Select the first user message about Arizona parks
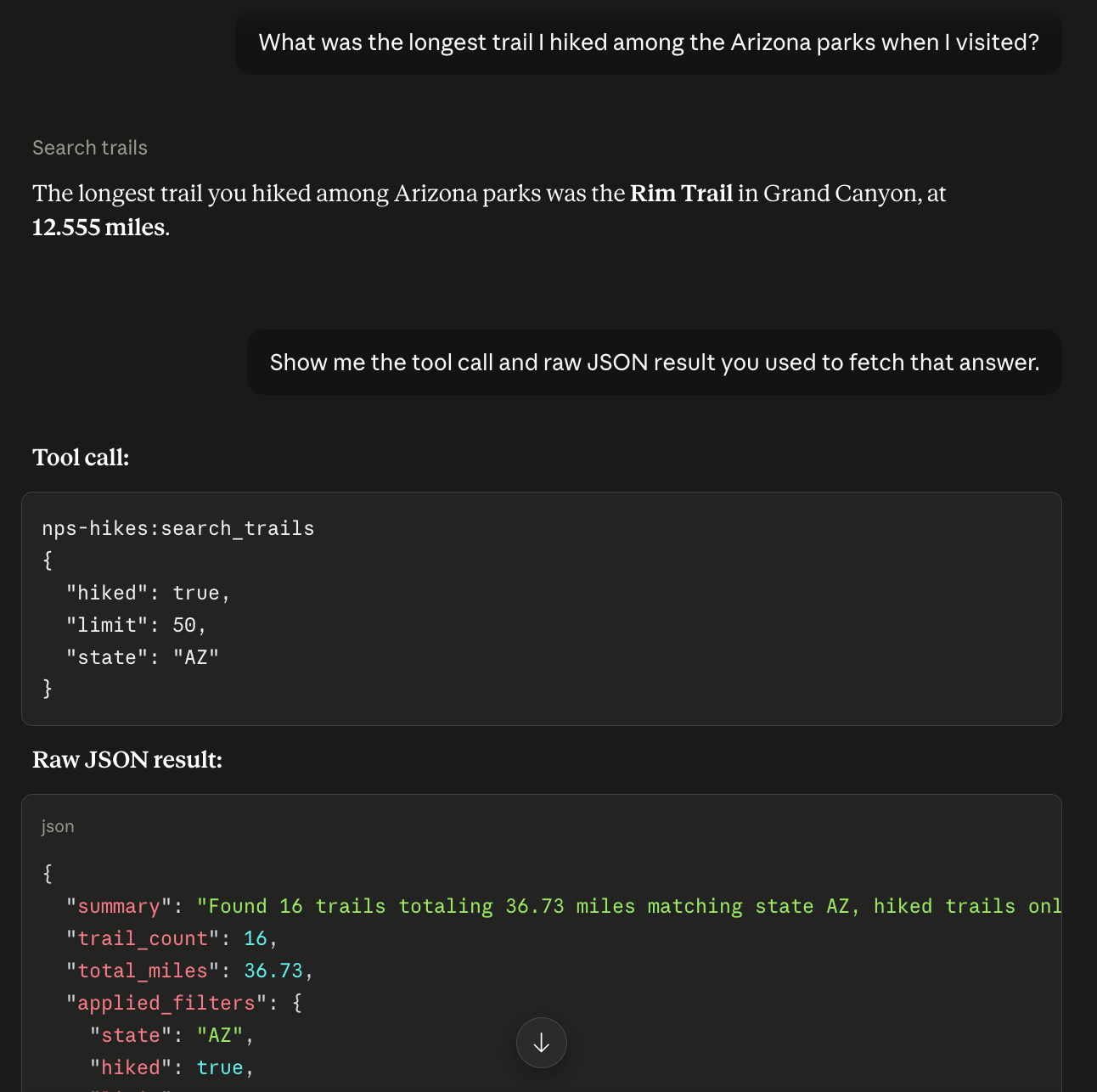 click(x=649, y=42)
